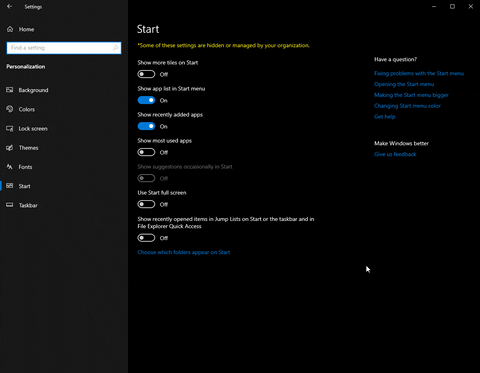480x373 pixels.
Task: Click the Show recently added apps label
Action: pos(170,115)
